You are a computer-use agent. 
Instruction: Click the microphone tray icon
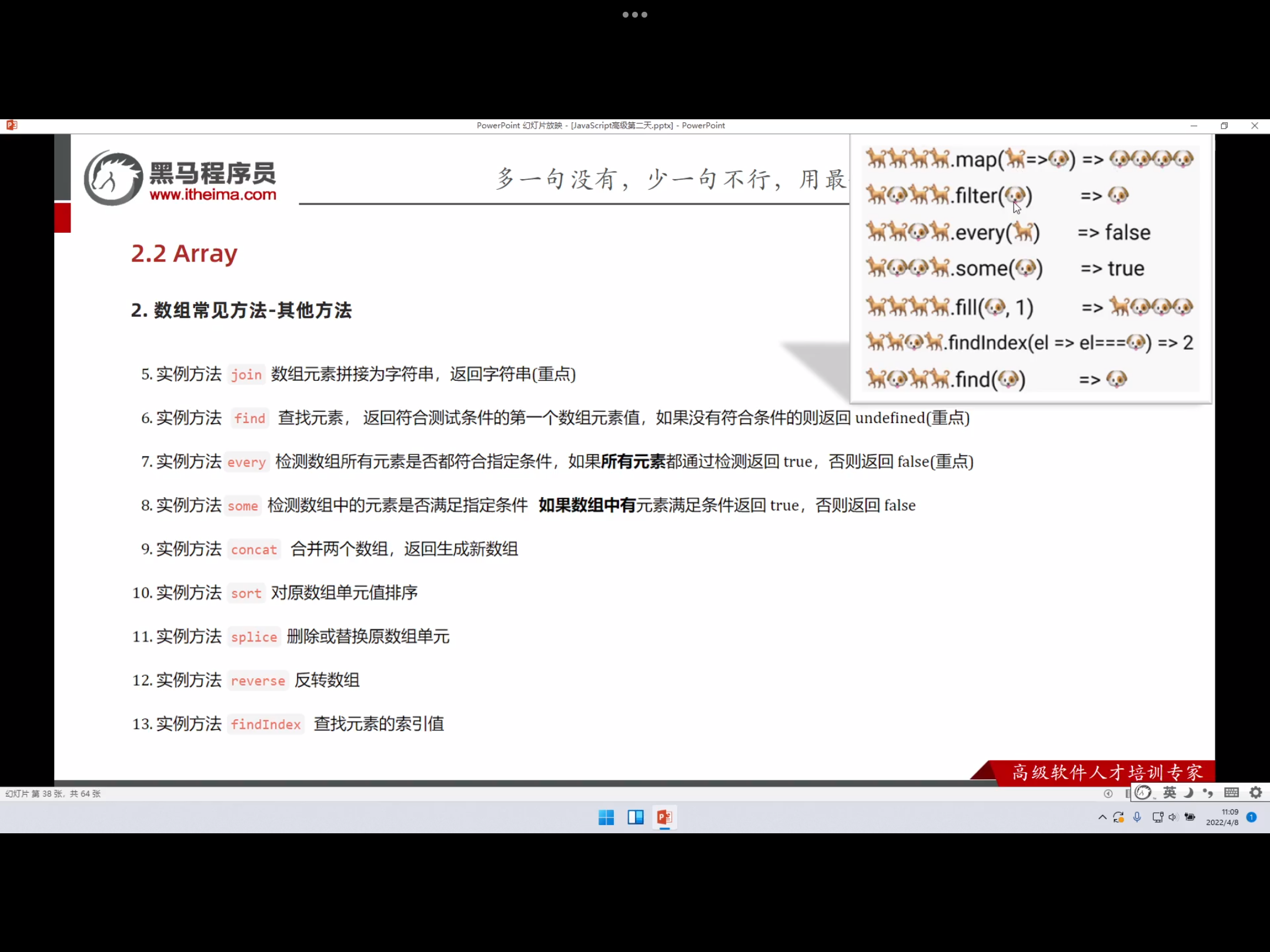[1137, 817]
